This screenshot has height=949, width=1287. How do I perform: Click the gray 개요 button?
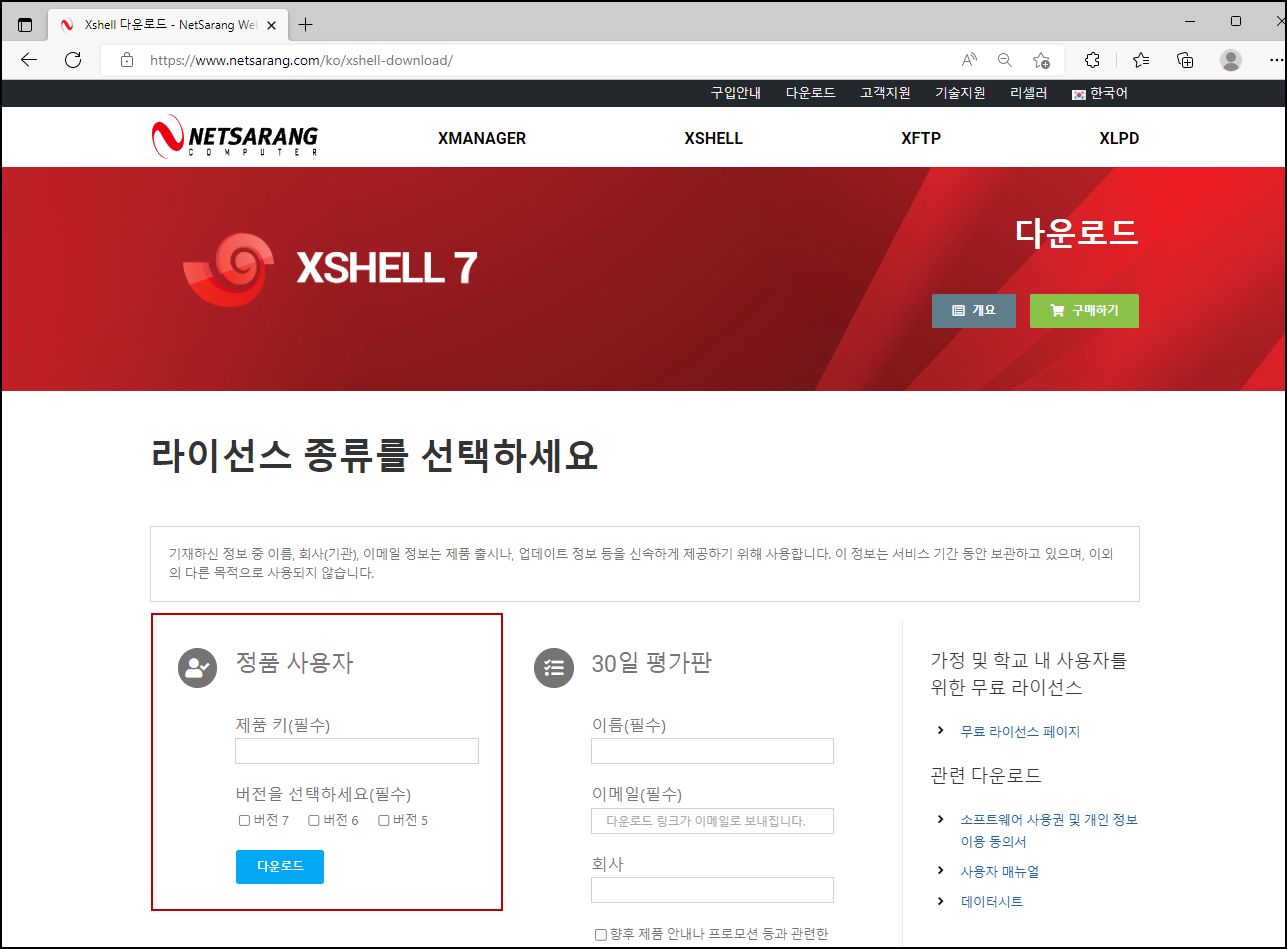974,311
